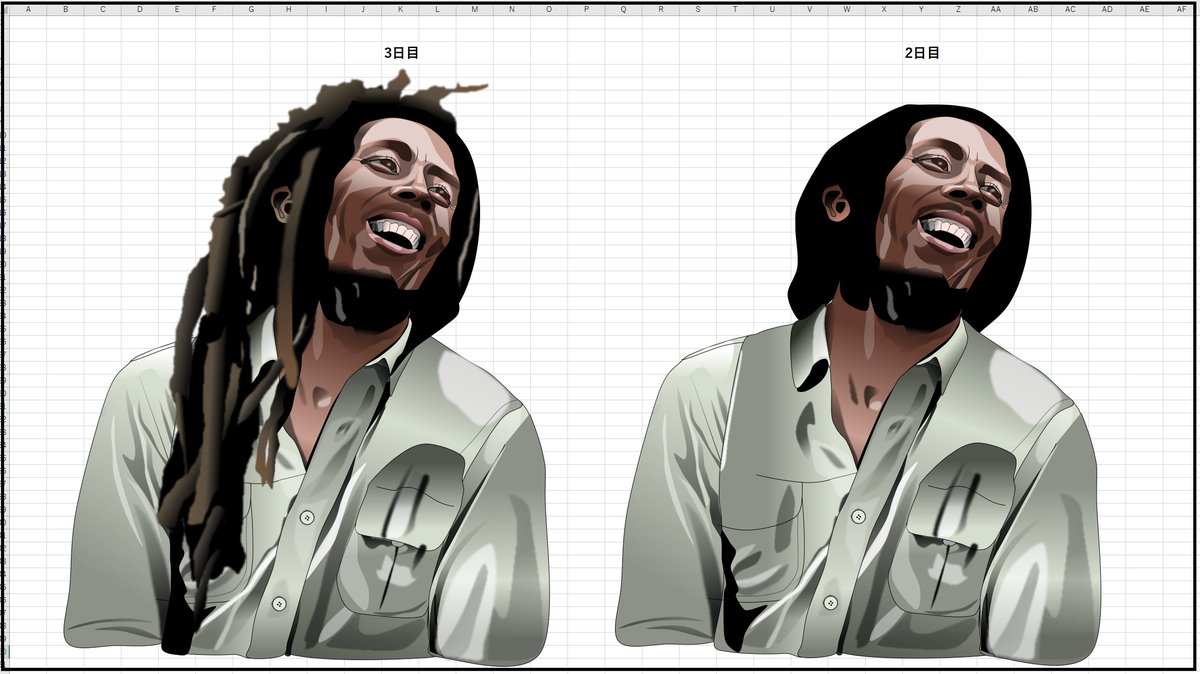Select column H header

(x=289, y=9)
